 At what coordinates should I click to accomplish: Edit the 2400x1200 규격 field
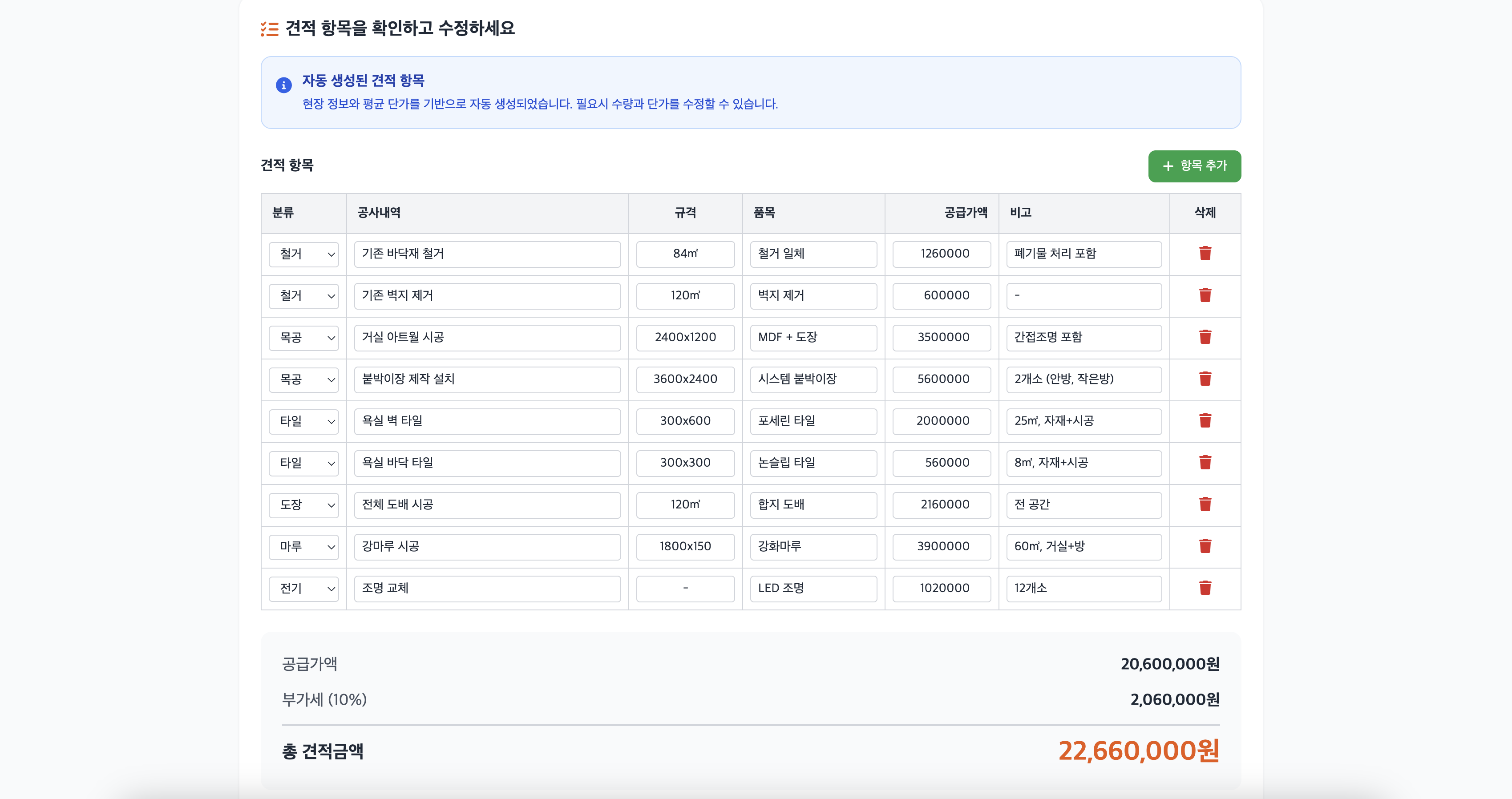click(685, 337)
